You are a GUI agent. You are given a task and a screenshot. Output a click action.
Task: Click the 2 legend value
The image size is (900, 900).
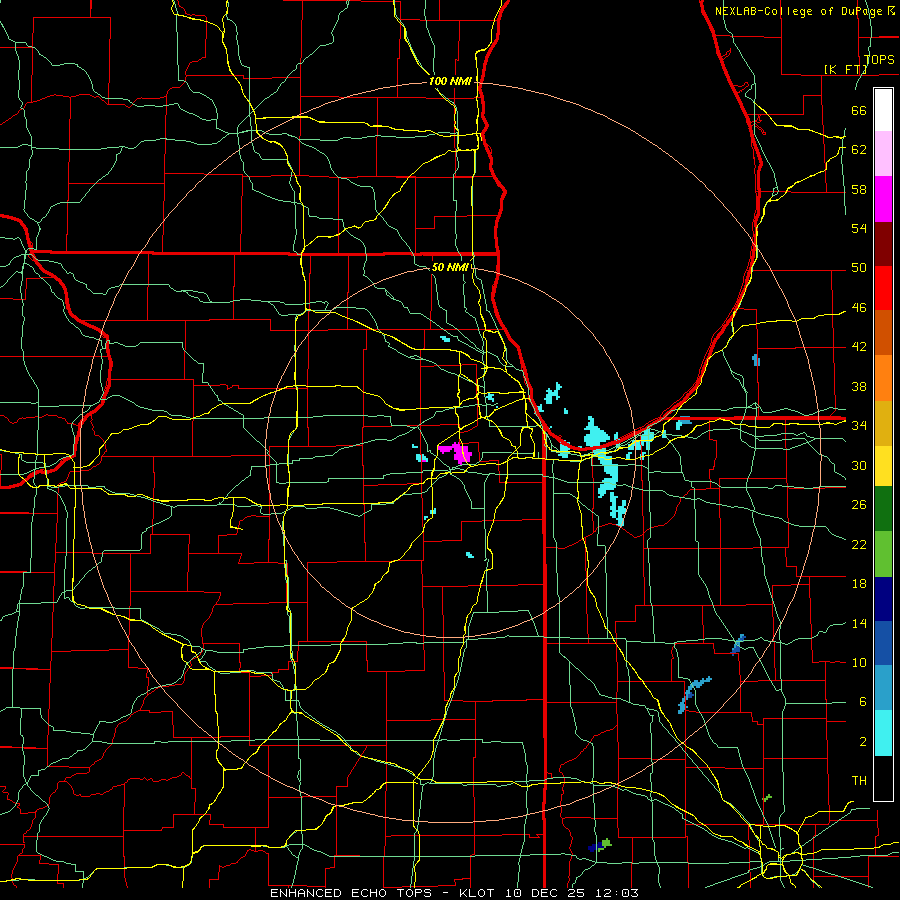coord(862,742)
